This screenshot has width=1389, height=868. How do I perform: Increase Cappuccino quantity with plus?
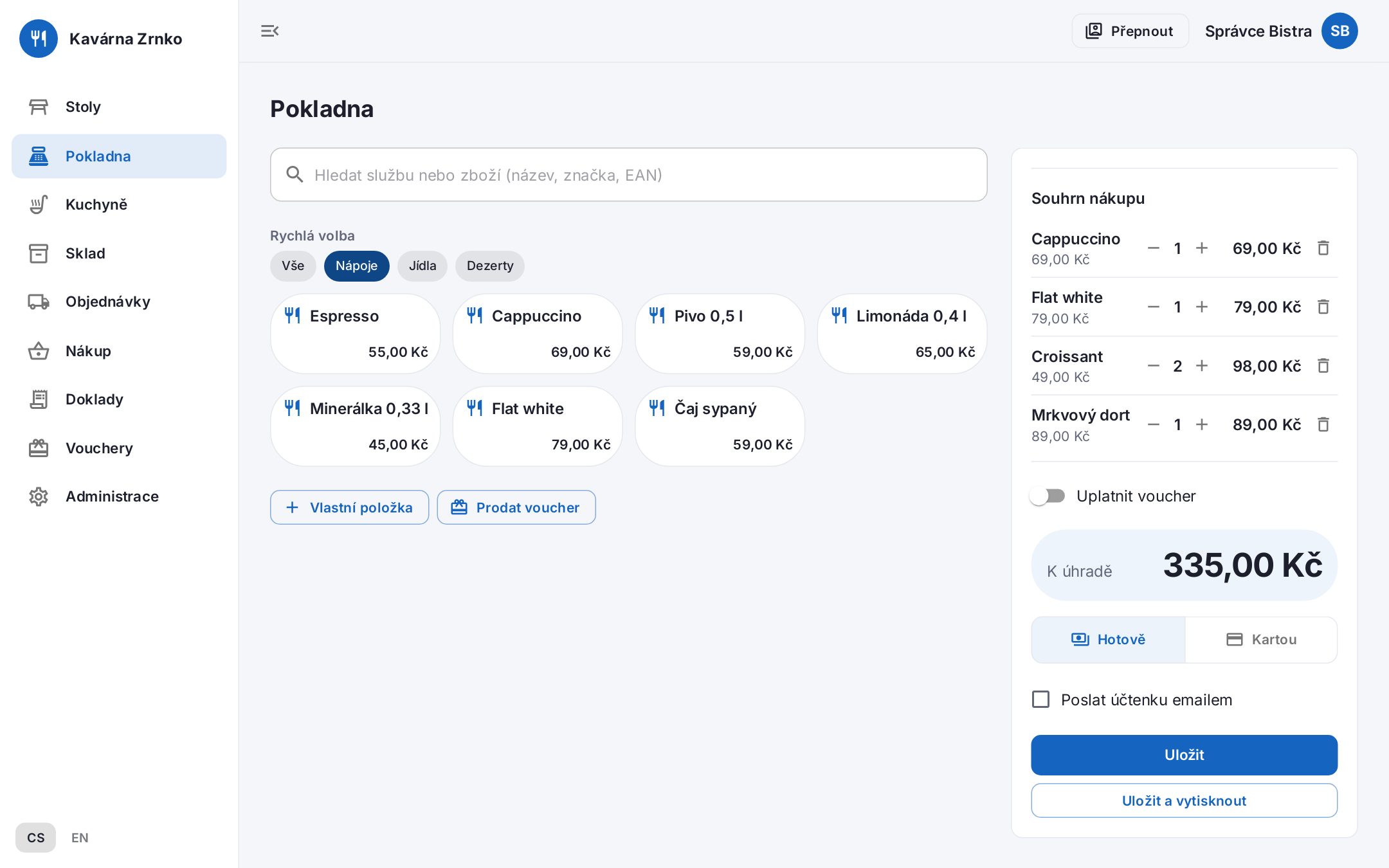[x=1201, y=248]
